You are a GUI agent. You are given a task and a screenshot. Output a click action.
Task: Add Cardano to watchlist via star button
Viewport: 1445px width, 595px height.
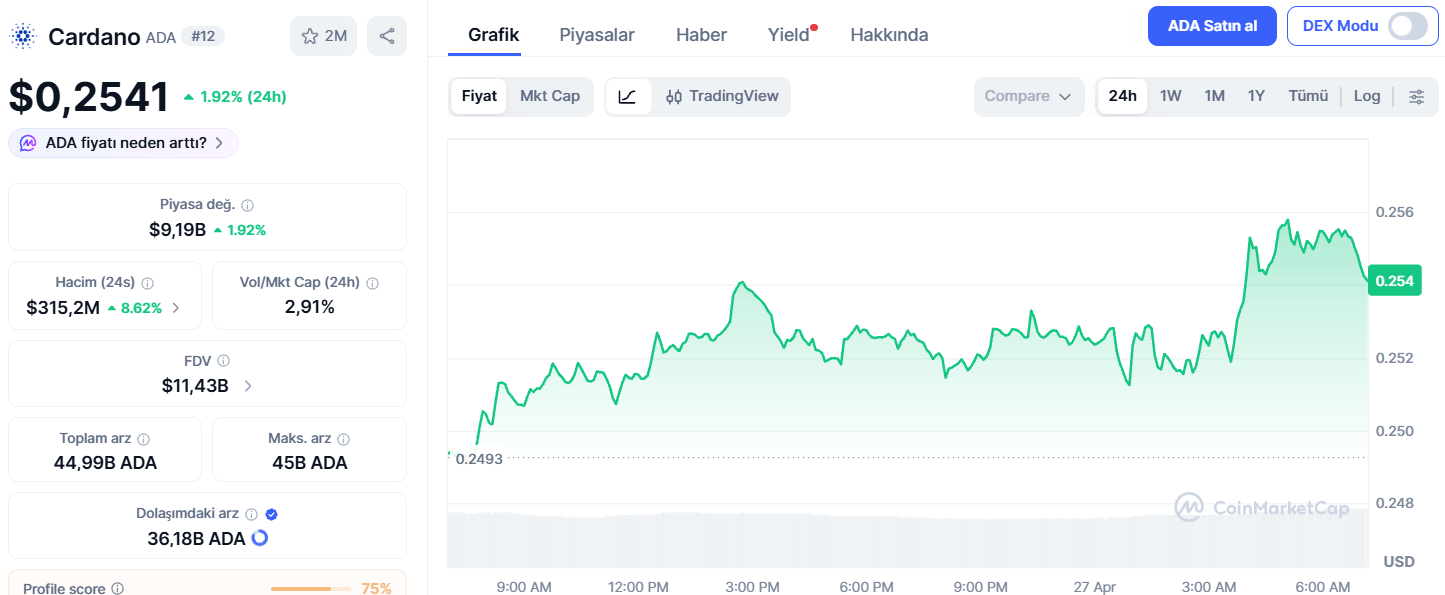(x=323, y=36)
